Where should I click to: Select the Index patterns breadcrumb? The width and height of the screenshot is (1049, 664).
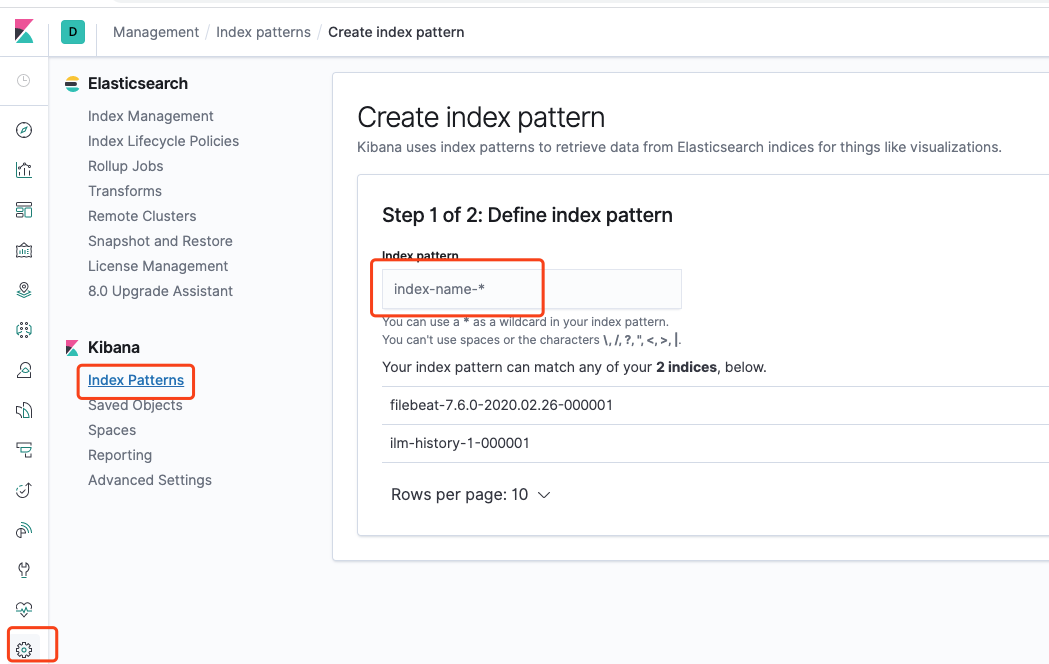(x=263, y=32)
